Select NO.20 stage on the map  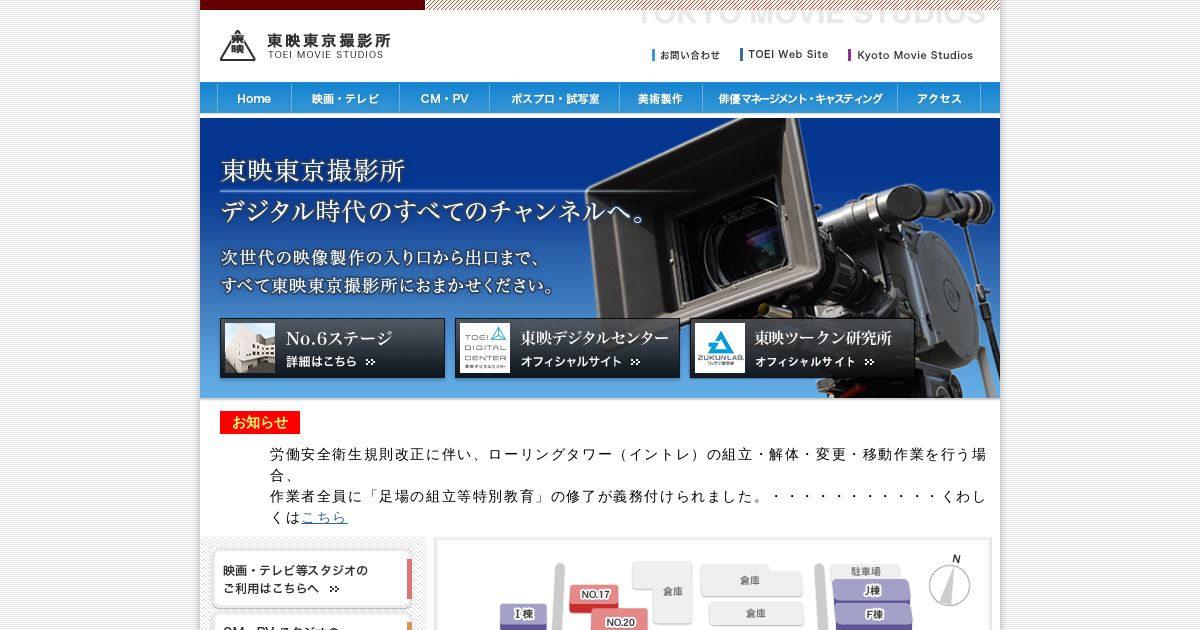tap(620, 620)
